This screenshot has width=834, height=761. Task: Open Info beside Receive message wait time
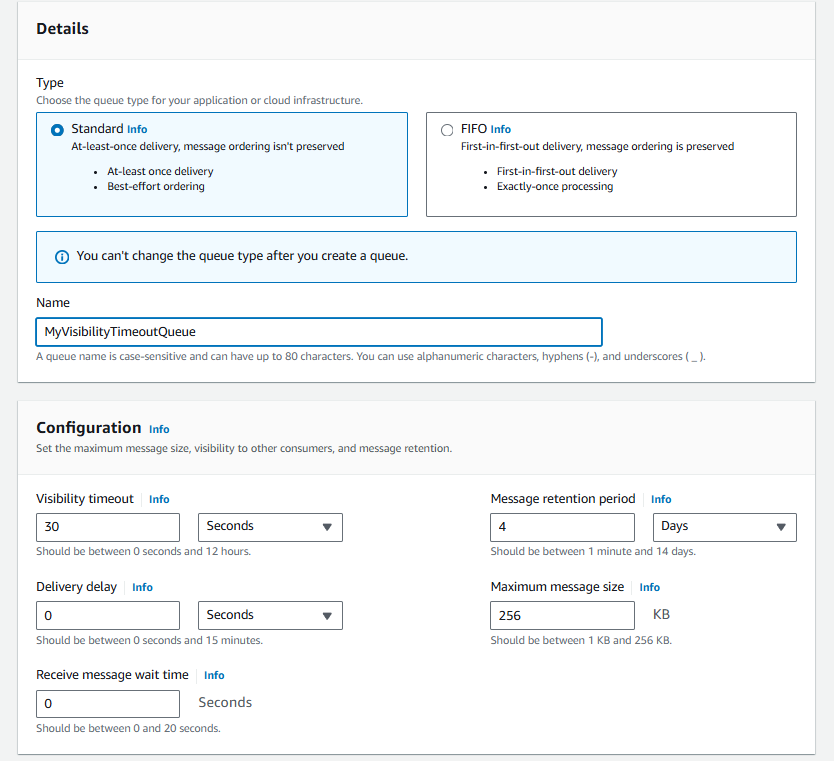[214, 675]
